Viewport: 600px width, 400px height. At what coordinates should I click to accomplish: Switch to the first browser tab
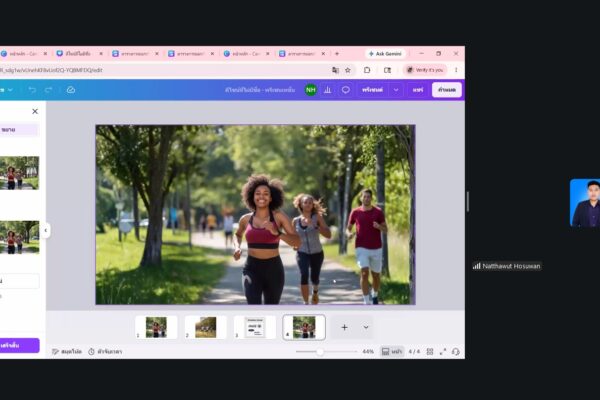coord(24,54)
